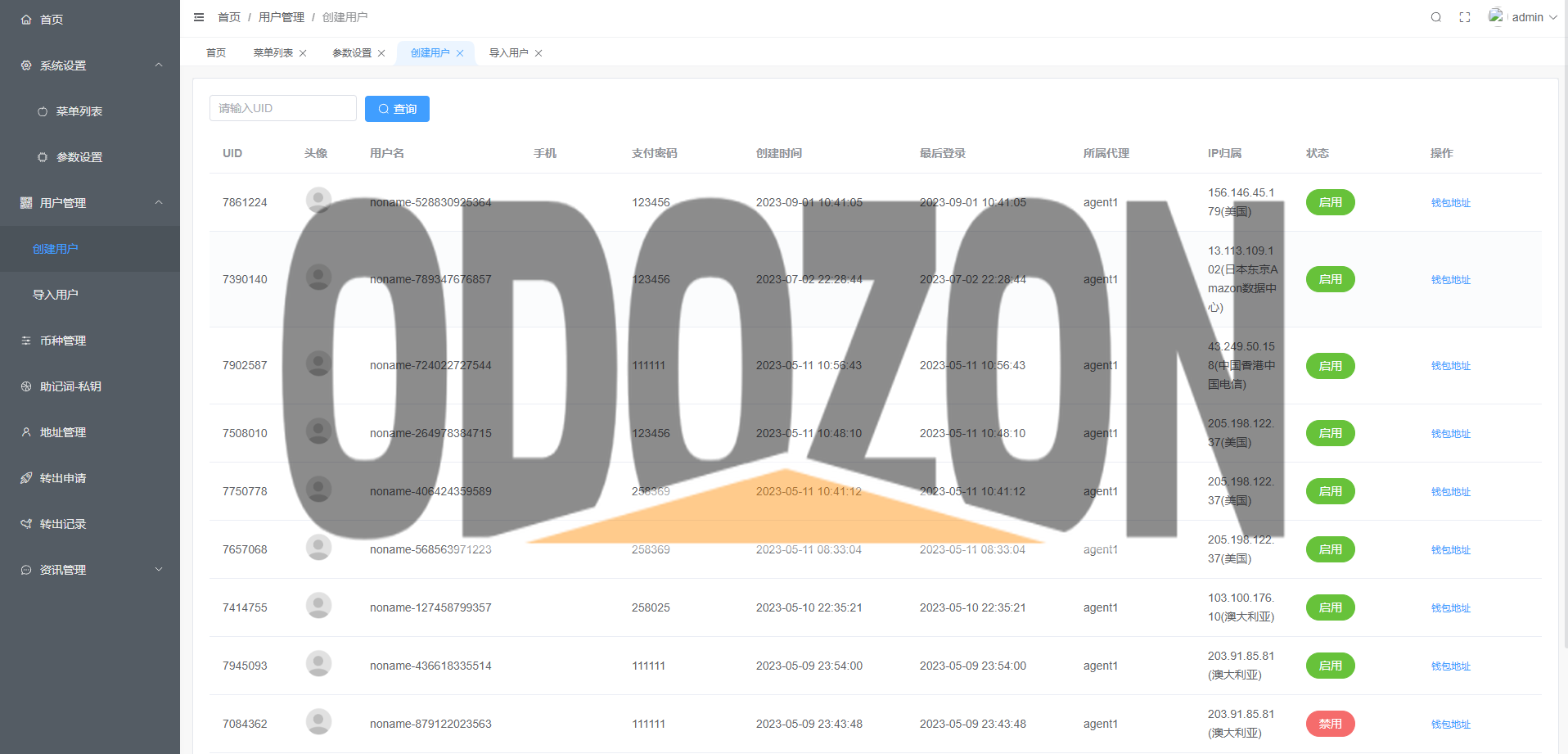Image resolution: width=1568 pixels, height=754 pixels.
Task: Click avatar of user 7414755
Action: (x=318, y=606)
